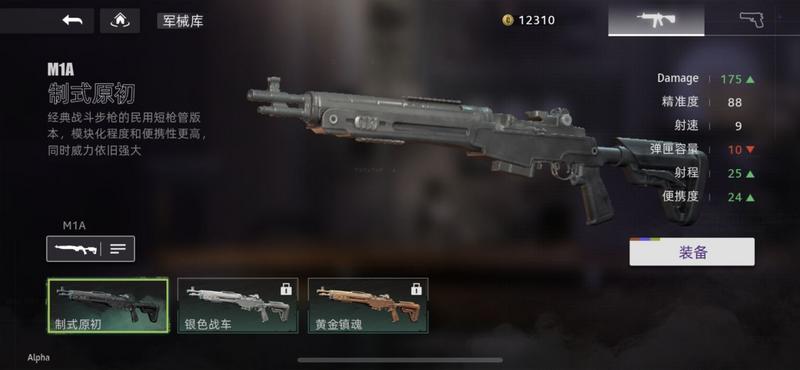The height and width of the screenshot is (370, 800).
Task: Click the lock icon on 黄金镇魂
Action: (416, 289)
